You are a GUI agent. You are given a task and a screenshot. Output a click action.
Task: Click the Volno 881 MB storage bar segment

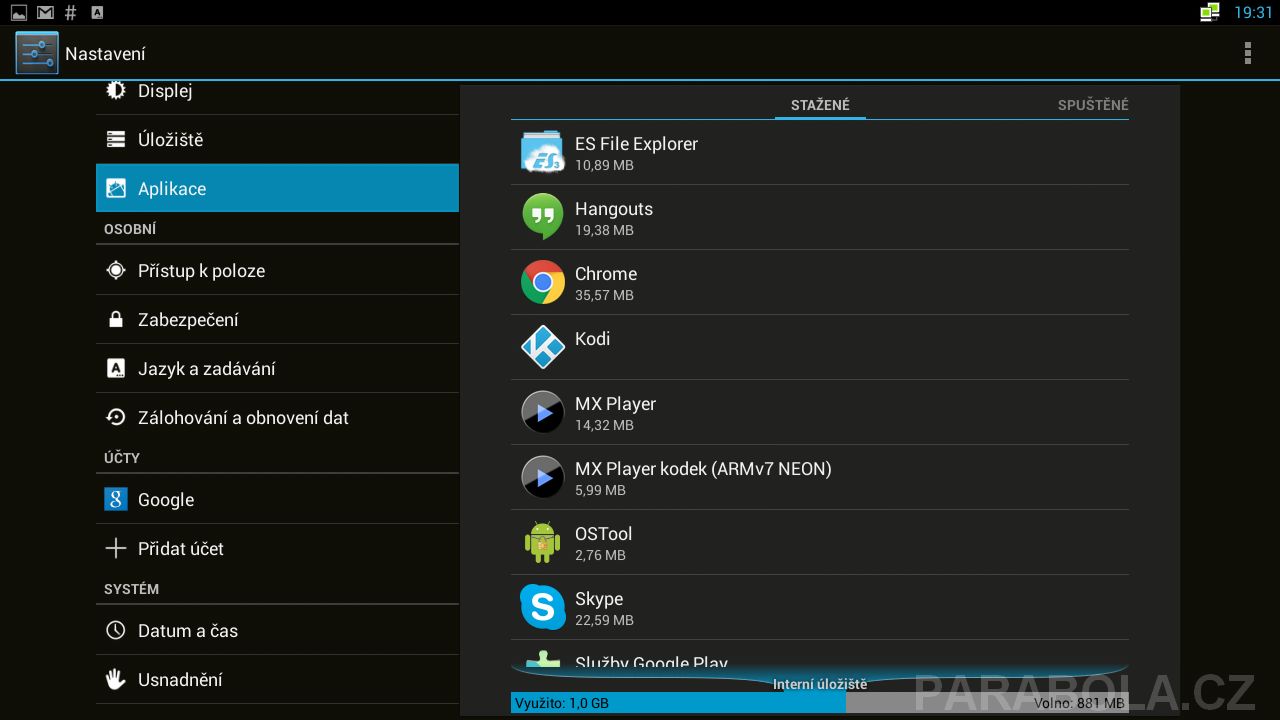coord(987,703)
